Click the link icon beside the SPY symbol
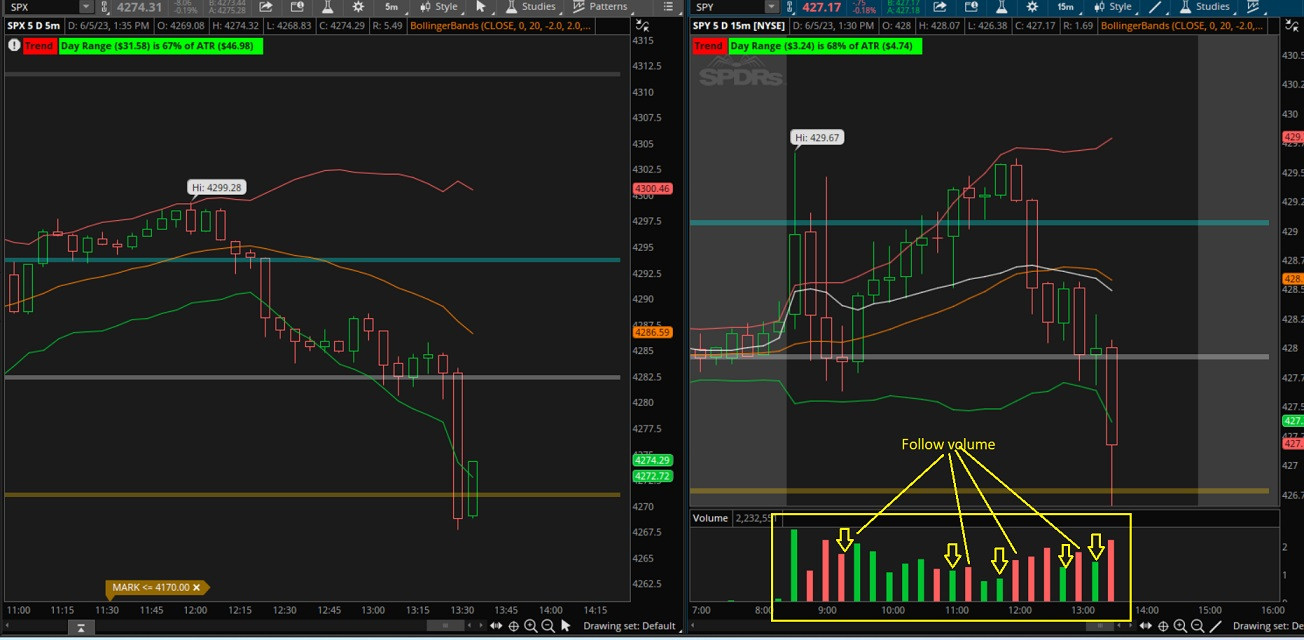Image resolution: width=1304 pixels, height=640 pixels. click(x=789, y=7)
